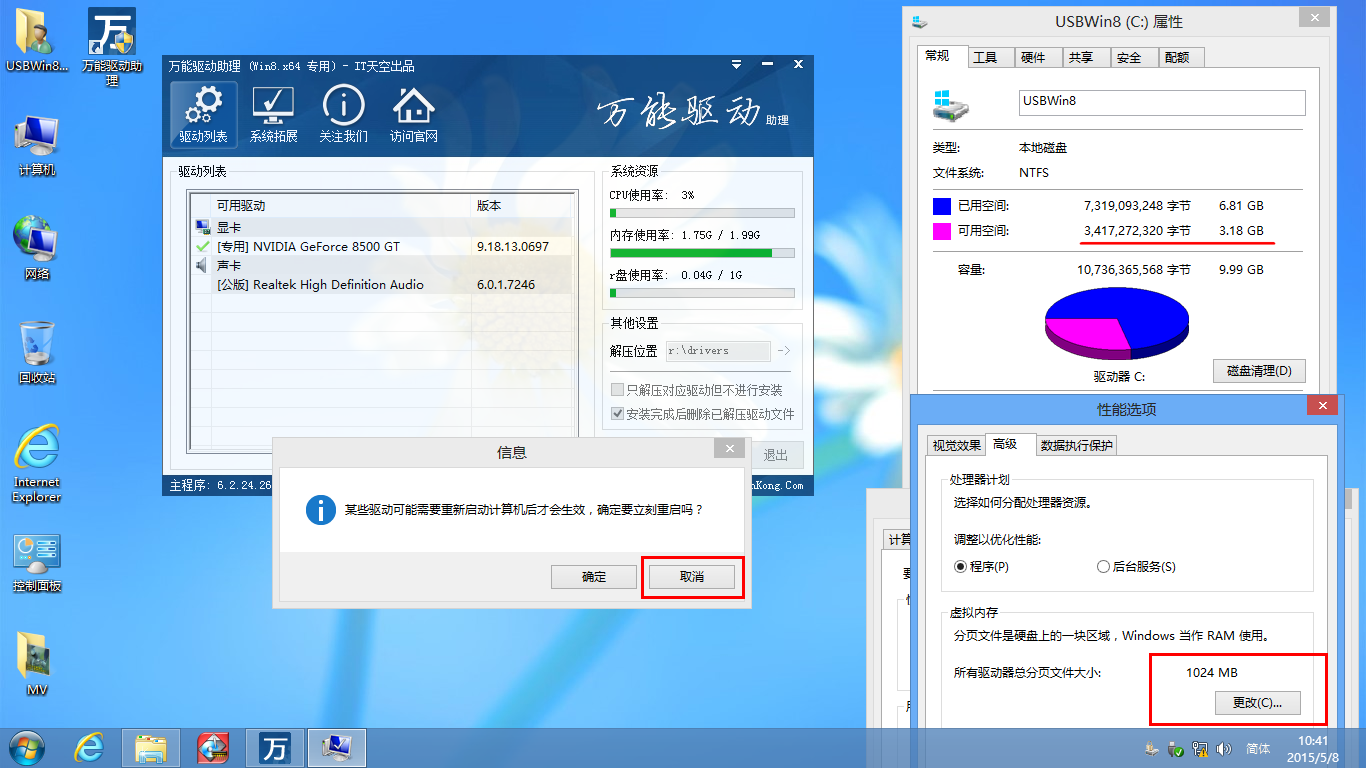
Task: Click the 磁盘清理(D) button
Action: pyautogui.click(x=1259, y=371)
